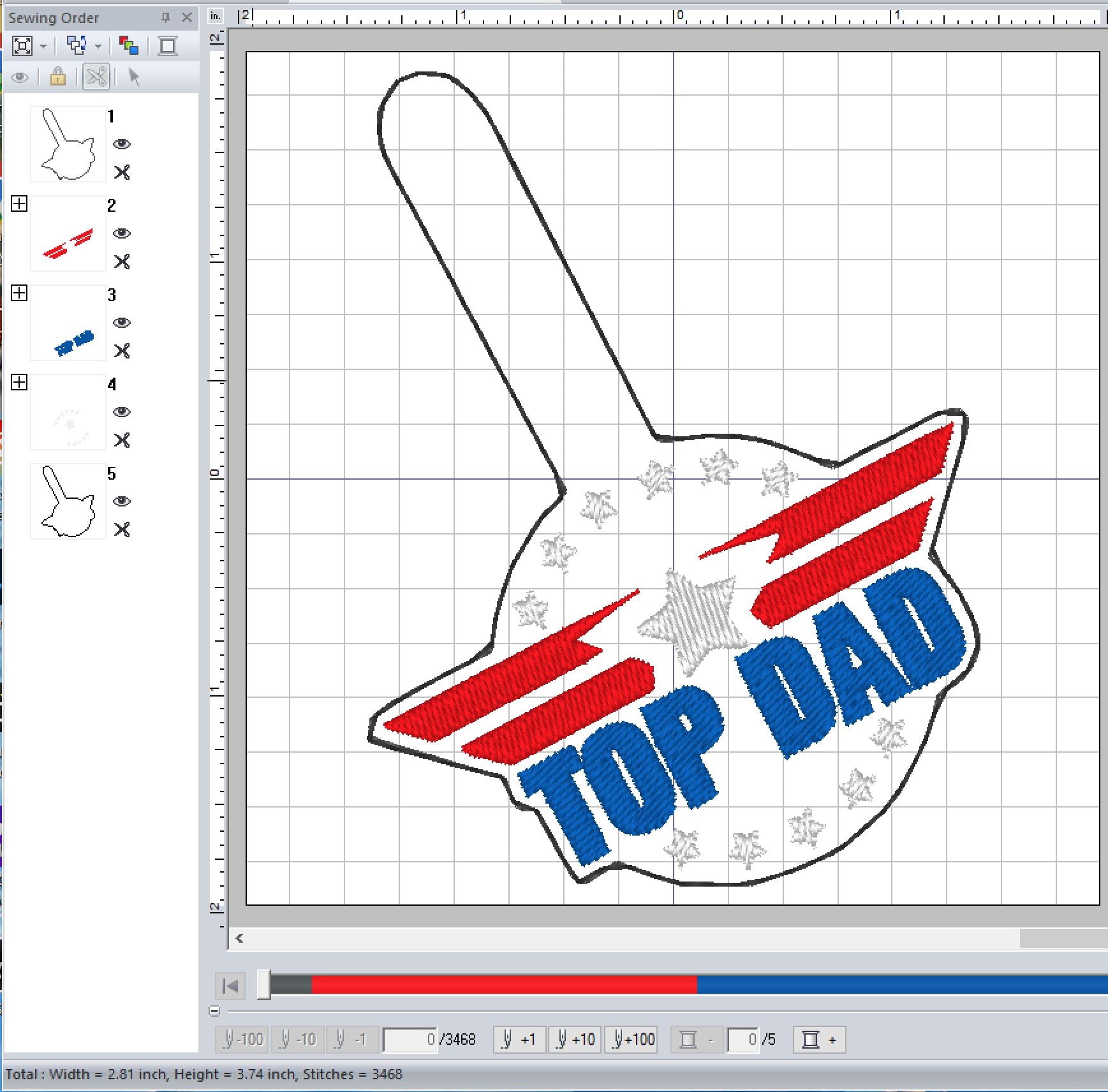Click the current color number field
Image resolution: width=1108 pixels, height=1092 pixels.
pyautogui.click(x=743, y=1040)
